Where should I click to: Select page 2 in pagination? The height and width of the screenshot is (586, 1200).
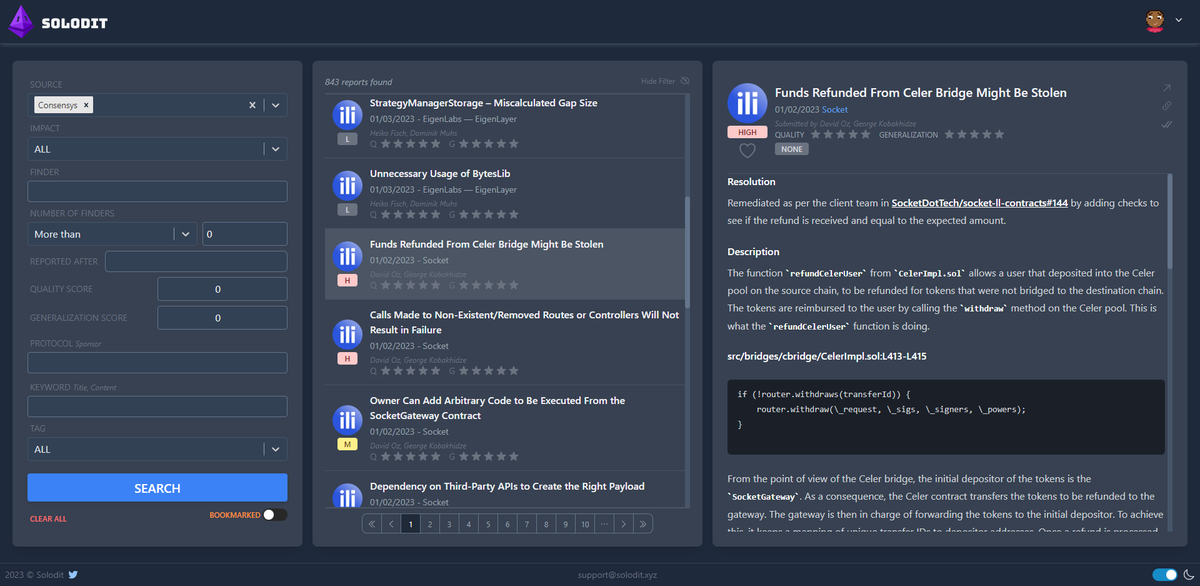pos(429,523)
